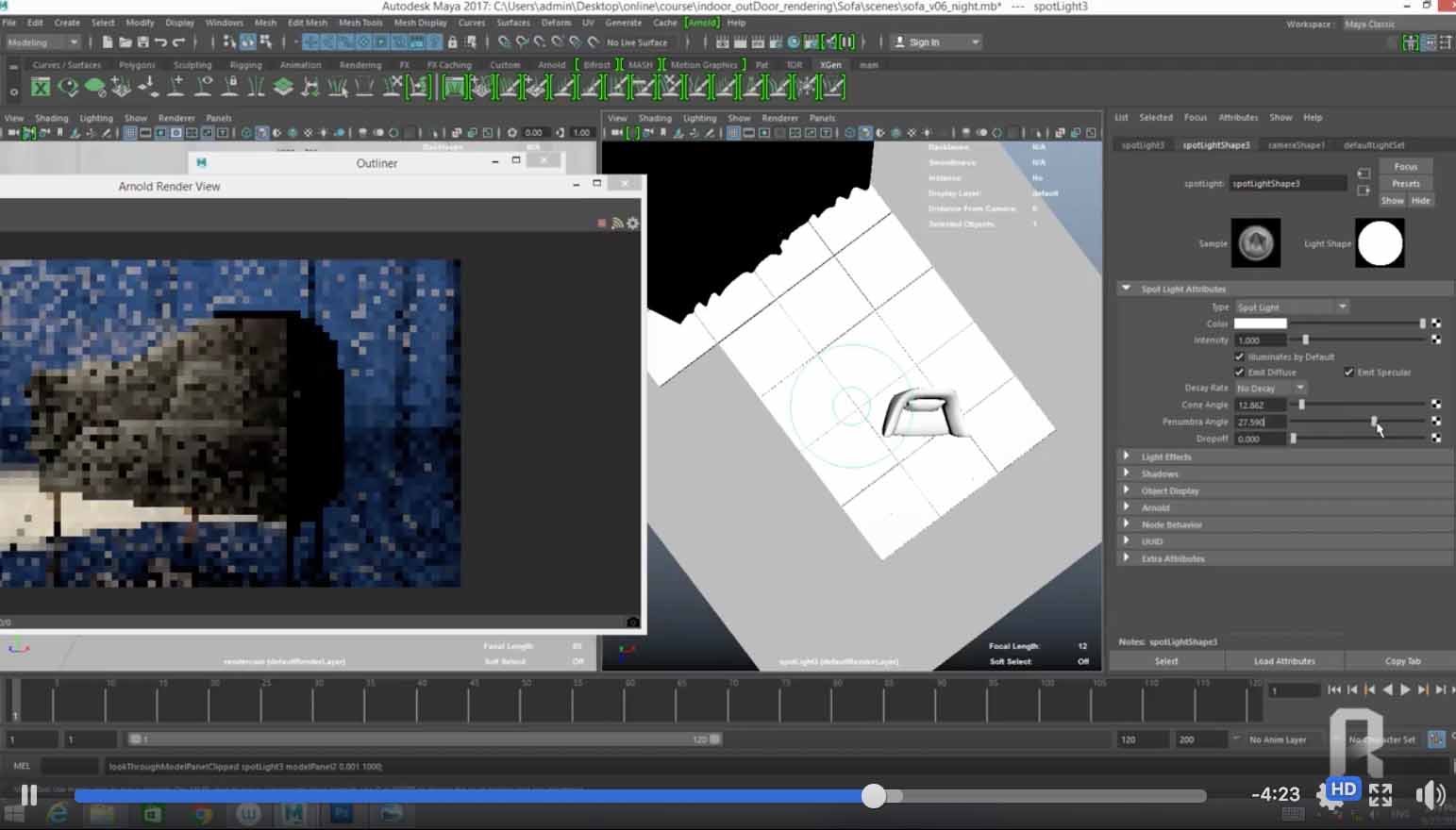This screenshot has width=1456, height=830.
Task: Click the white light Color swatch
Action: [1260, 324]
